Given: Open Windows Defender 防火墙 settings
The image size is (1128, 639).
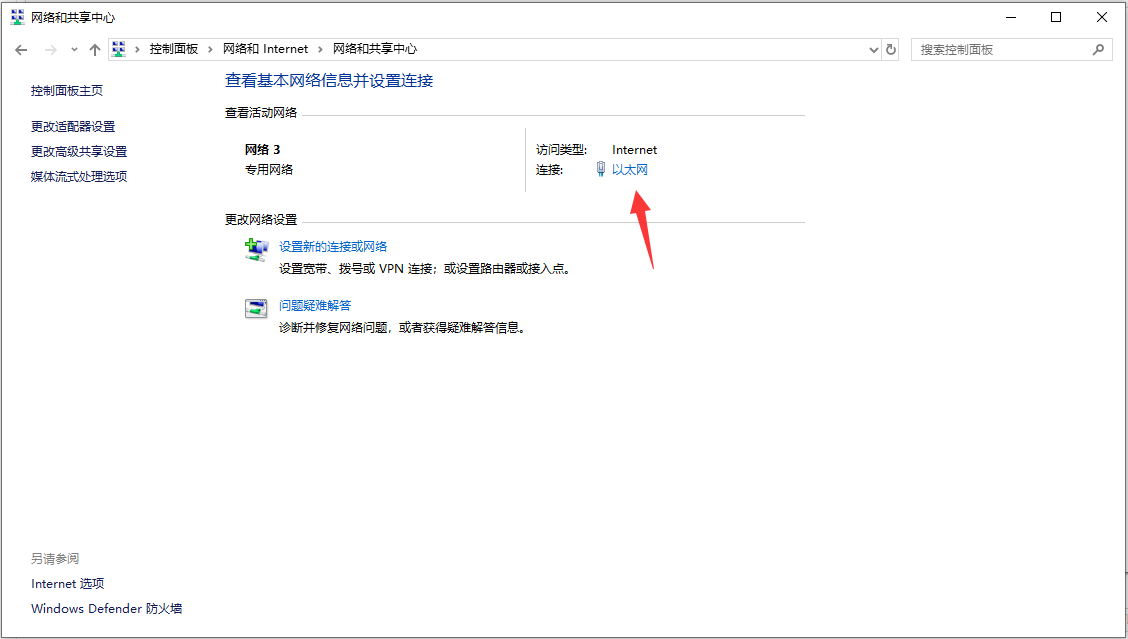Looking at the screenshot, I should 104,608.
